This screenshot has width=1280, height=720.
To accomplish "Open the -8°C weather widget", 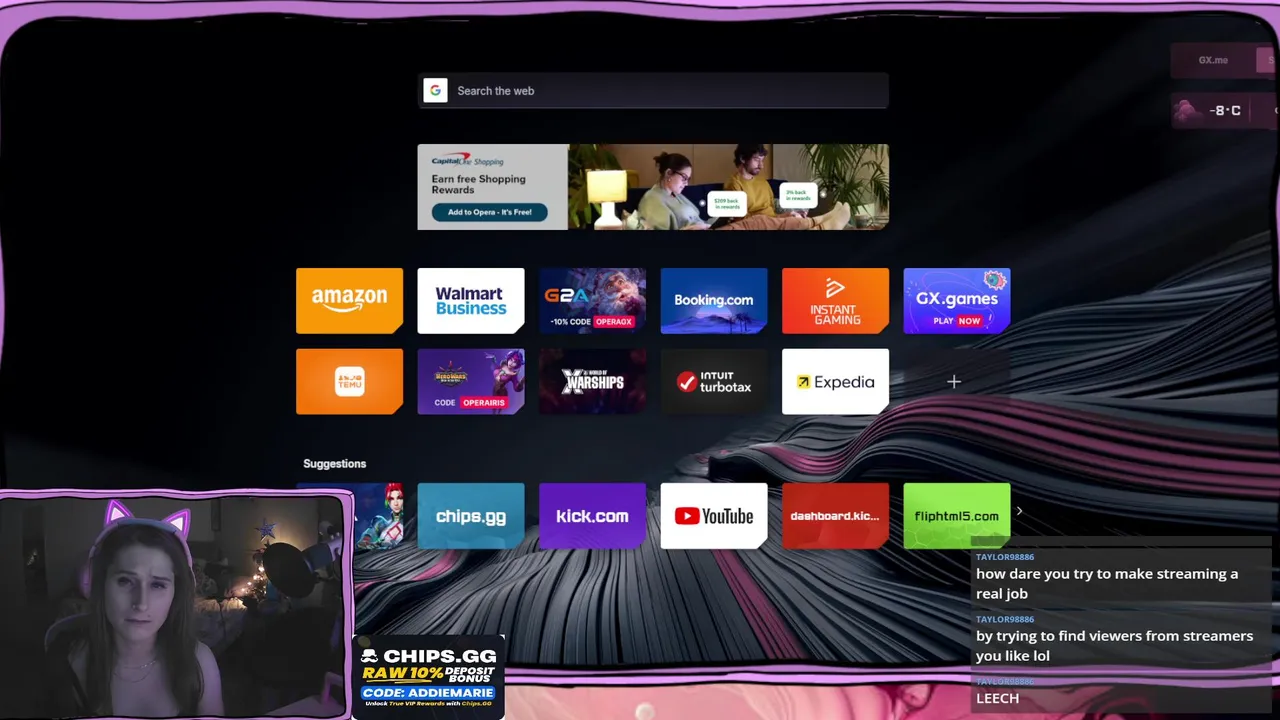I will pos(1224,110).
